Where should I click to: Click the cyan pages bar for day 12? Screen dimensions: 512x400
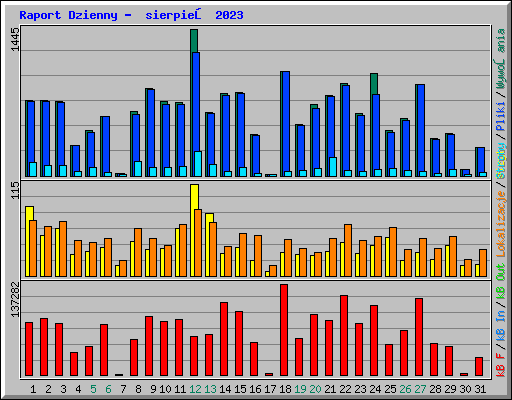[x=198, y=164]
